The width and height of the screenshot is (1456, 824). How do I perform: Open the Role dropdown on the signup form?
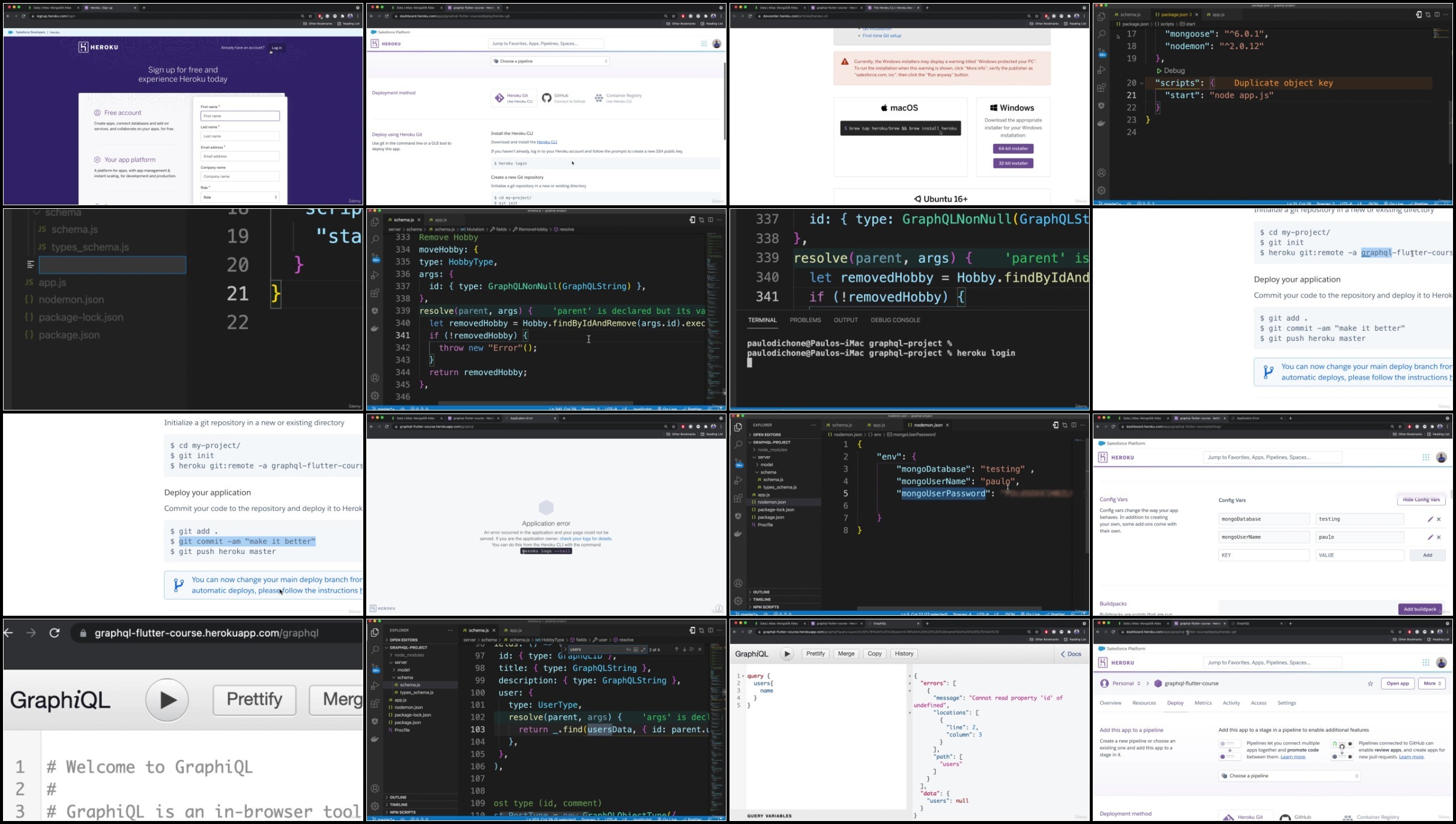[x=240, y=197]
